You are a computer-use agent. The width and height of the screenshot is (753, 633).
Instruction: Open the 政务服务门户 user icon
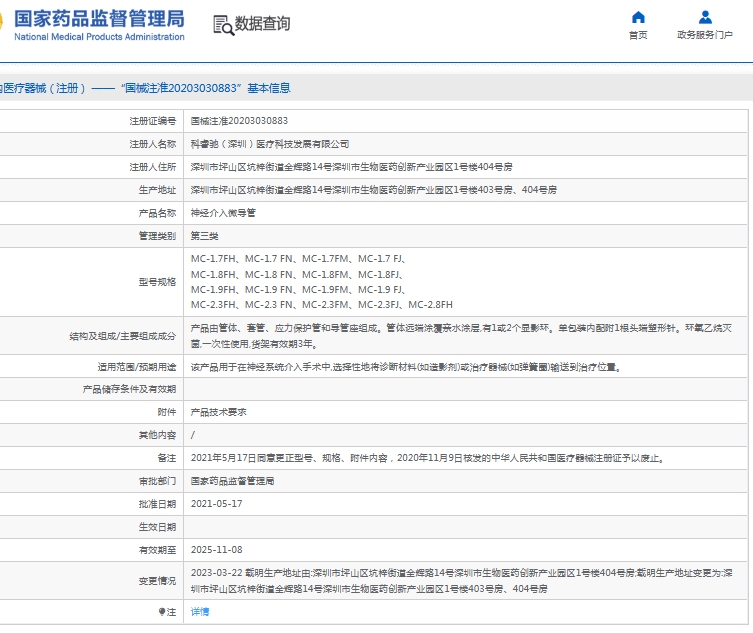[705, 17]
